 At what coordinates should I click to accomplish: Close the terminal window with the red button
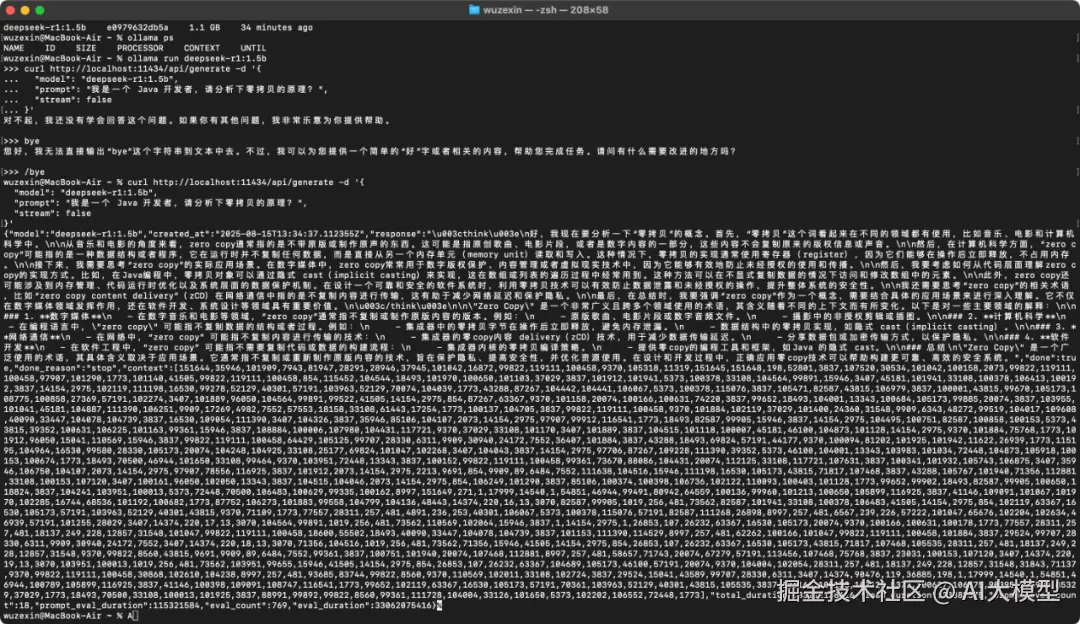(x=10, y=10)
